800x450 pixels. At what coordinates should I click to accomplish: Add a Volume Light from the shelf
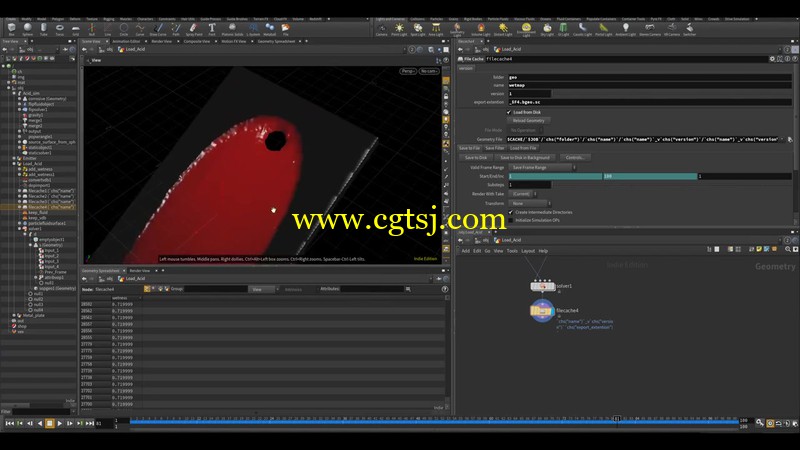coord(480,30)
